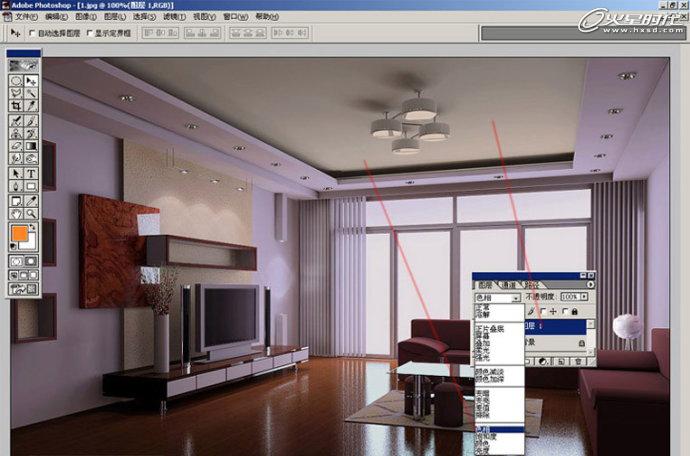This screenshot has height=456, width=690.
Task: Click the Adobe Online image at toolbox top
Action: point(24,66)
